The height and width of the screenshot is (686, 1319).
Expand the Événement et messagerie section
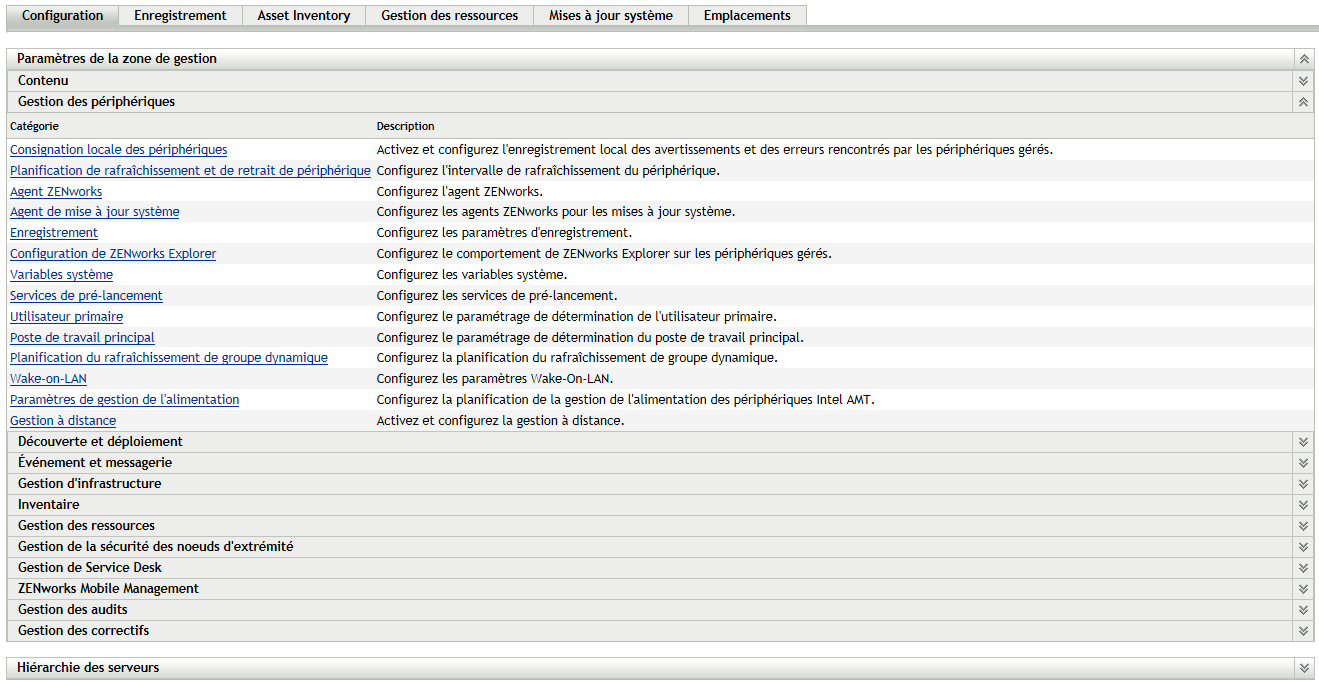(1304, 463)
